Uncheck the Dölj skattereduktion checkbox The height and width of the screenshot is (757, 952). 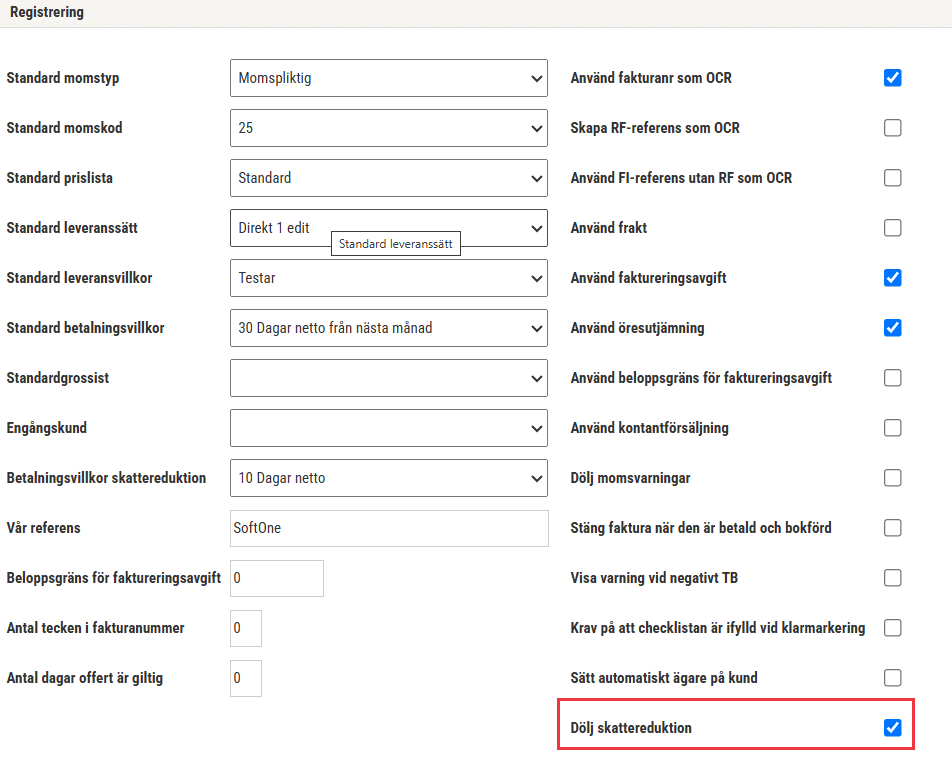click(x=892, y=727)
